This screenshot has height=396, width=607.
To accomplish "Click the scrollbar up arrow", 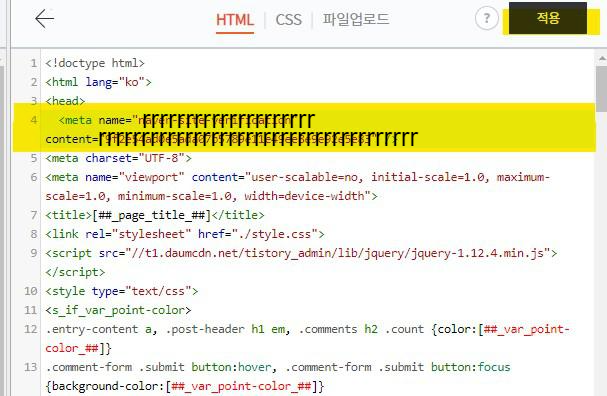I will (602, 58).
